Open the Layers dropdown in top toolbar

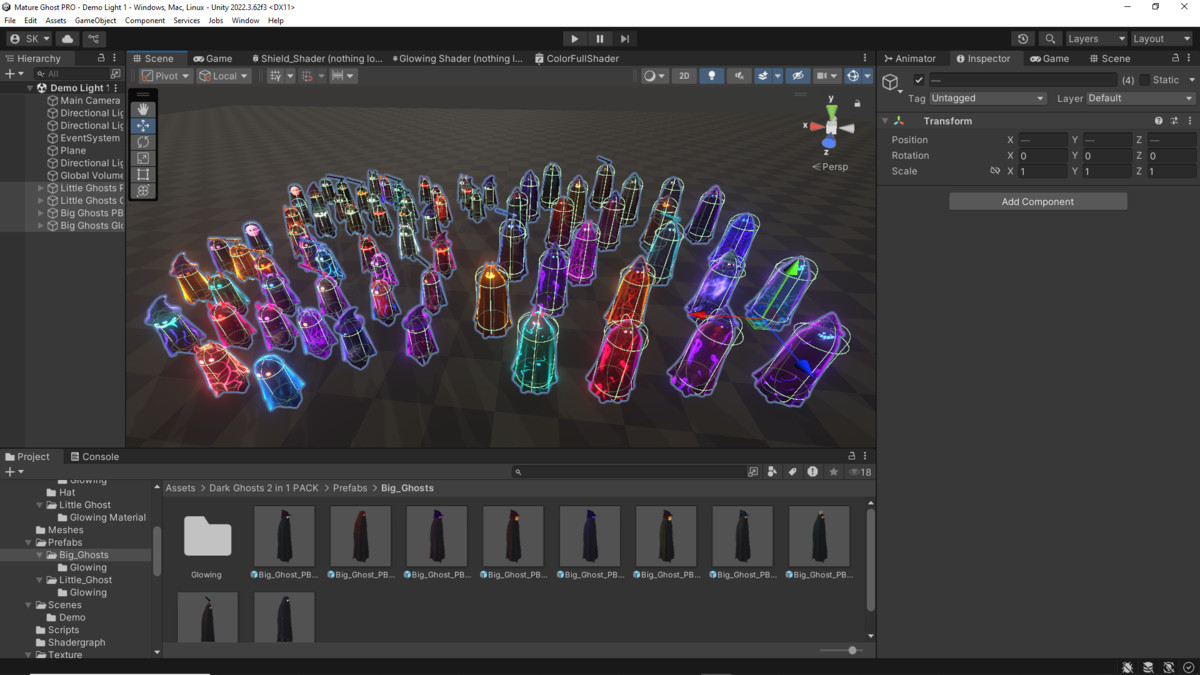[x=1095, y=39]
